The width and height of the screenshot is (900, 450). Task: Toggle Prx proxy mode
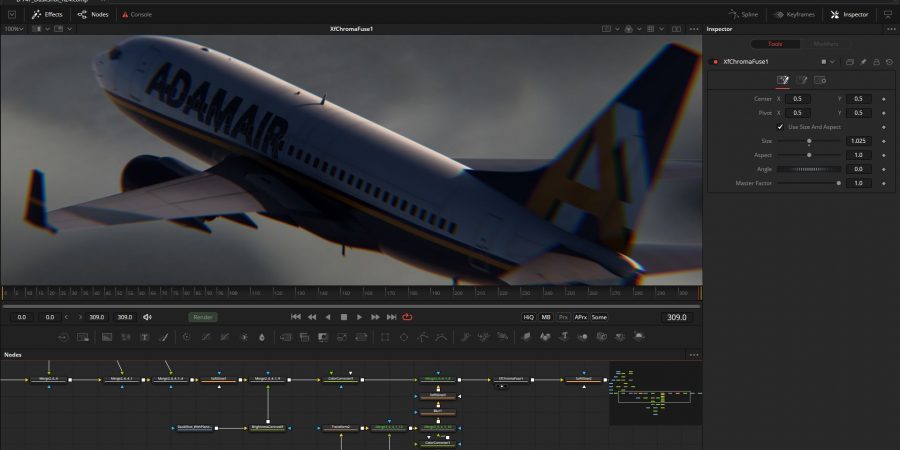point(564,317)
